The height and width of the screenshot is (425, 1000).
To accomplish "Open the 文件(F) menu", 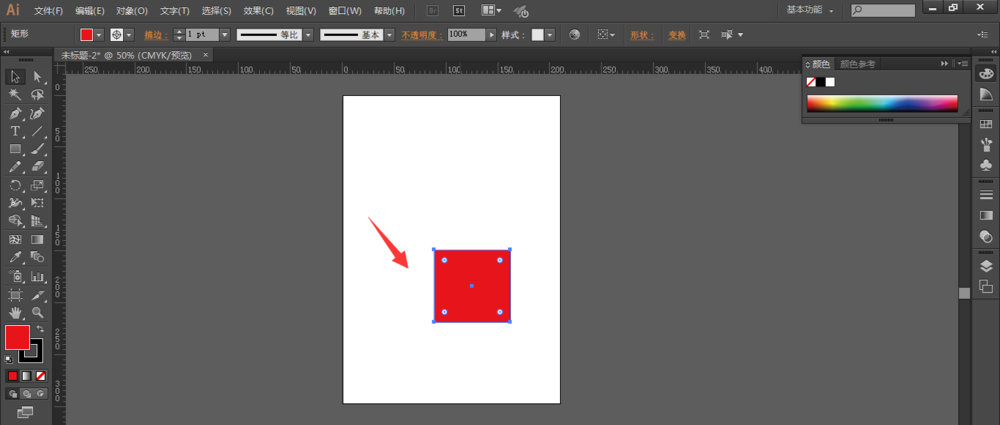I will pos(48,11).
